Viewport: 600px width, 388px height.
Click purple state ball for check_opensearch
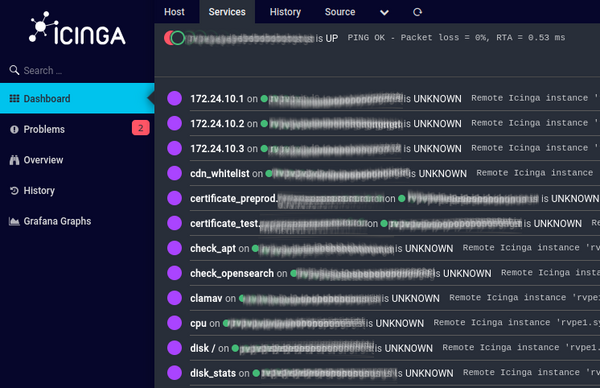(x=174, y=273)
